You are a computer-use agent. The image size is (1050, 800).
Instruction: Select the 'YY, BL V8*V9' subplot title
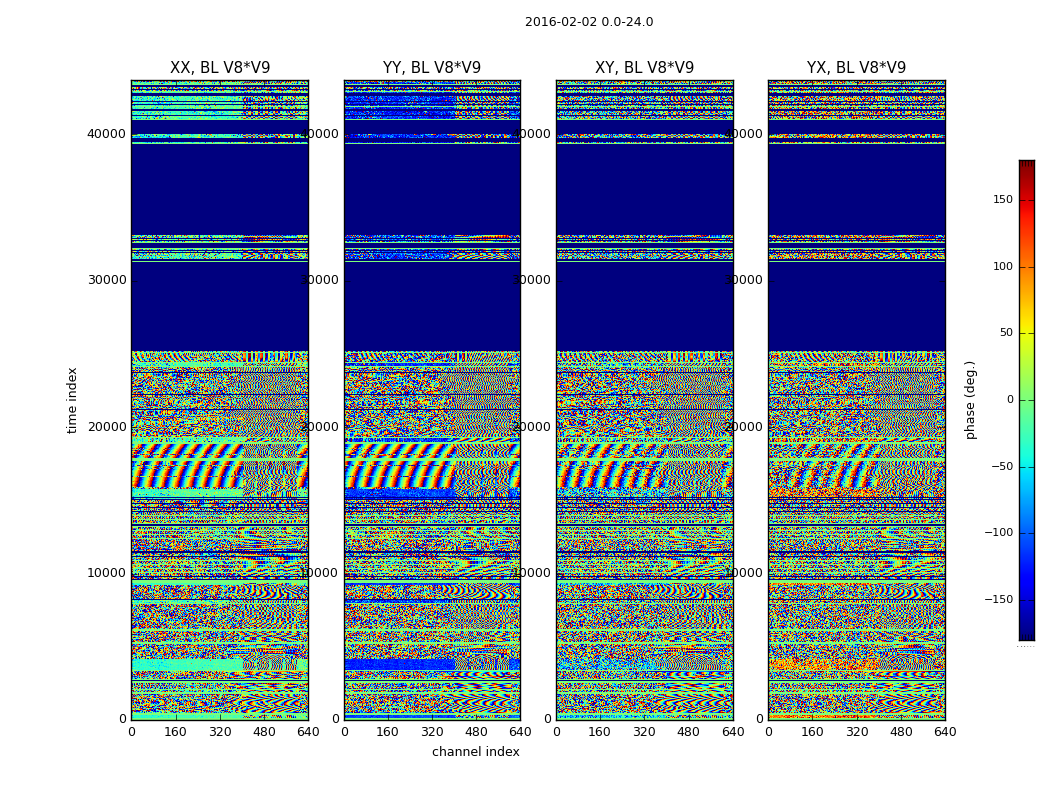432,68
